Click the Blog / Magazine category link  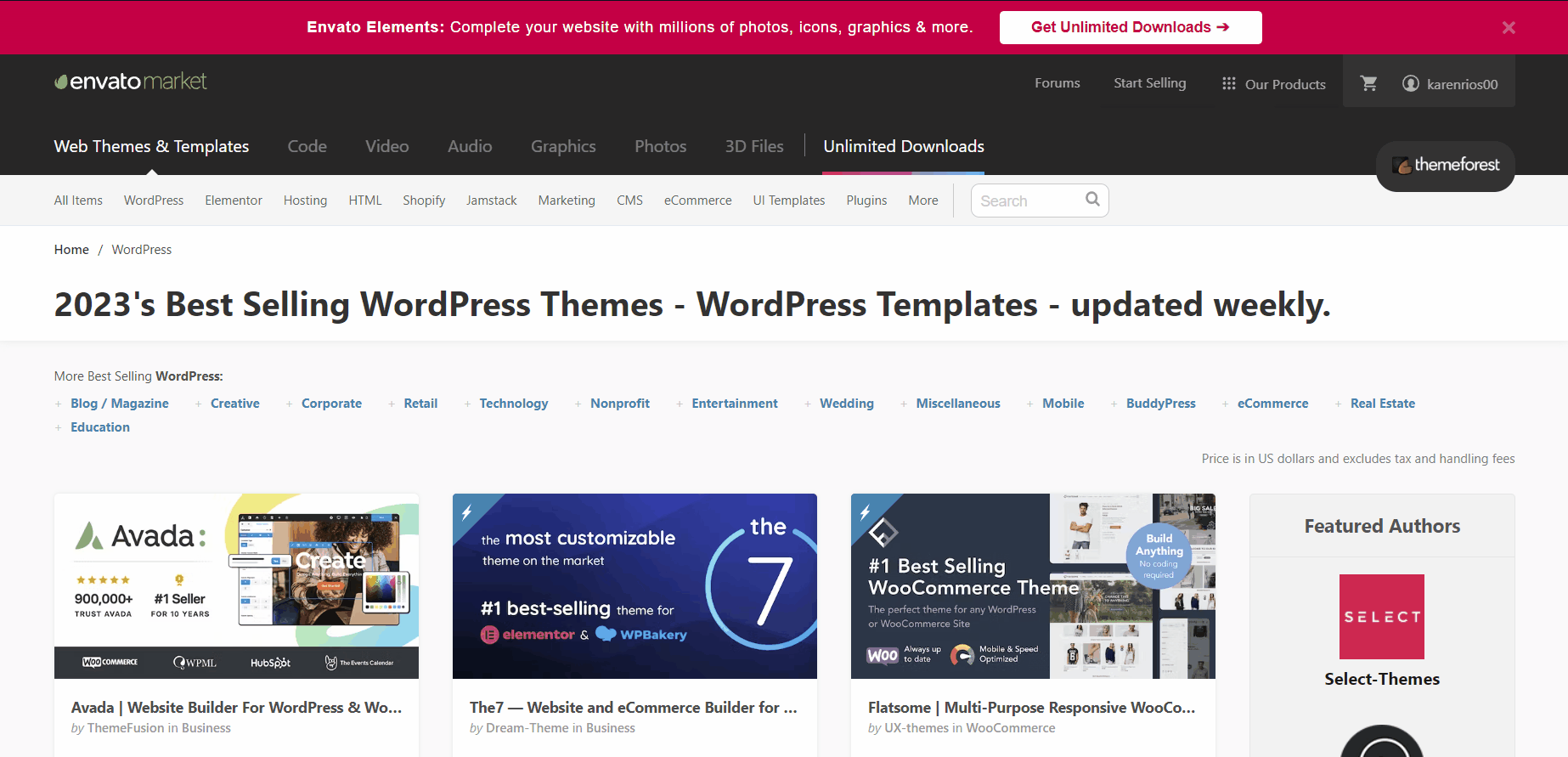(119, 404)
